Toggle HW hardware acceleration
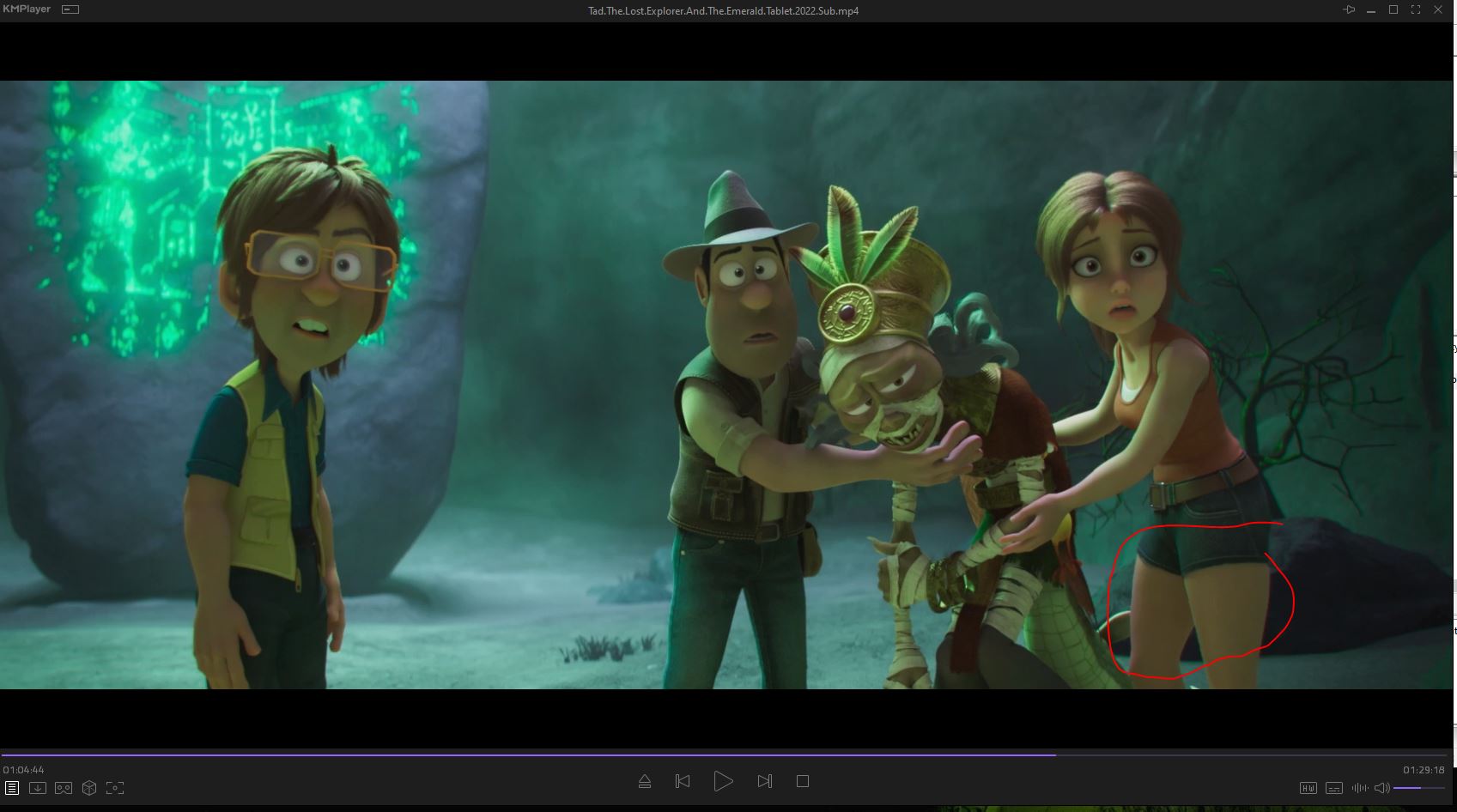 click(1308, 788)
